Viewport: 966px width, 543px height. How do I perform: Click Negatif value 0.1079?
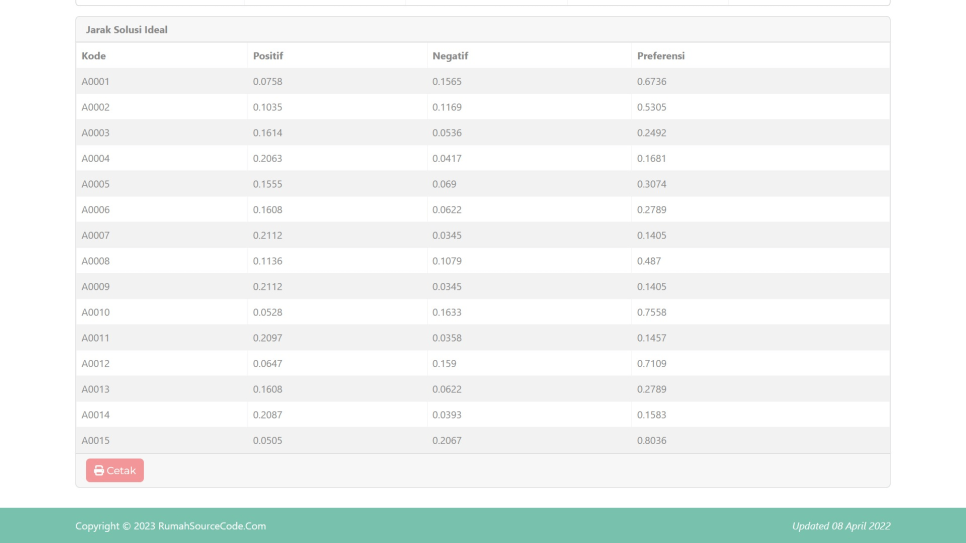(x=447, y=261)
